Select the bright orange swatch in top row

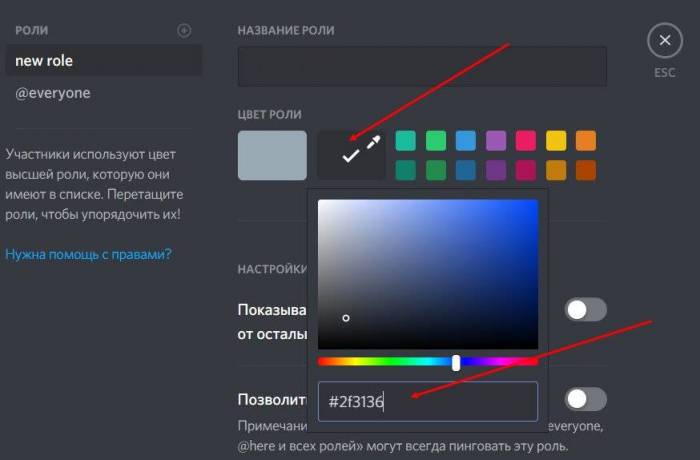coord(586,141)
